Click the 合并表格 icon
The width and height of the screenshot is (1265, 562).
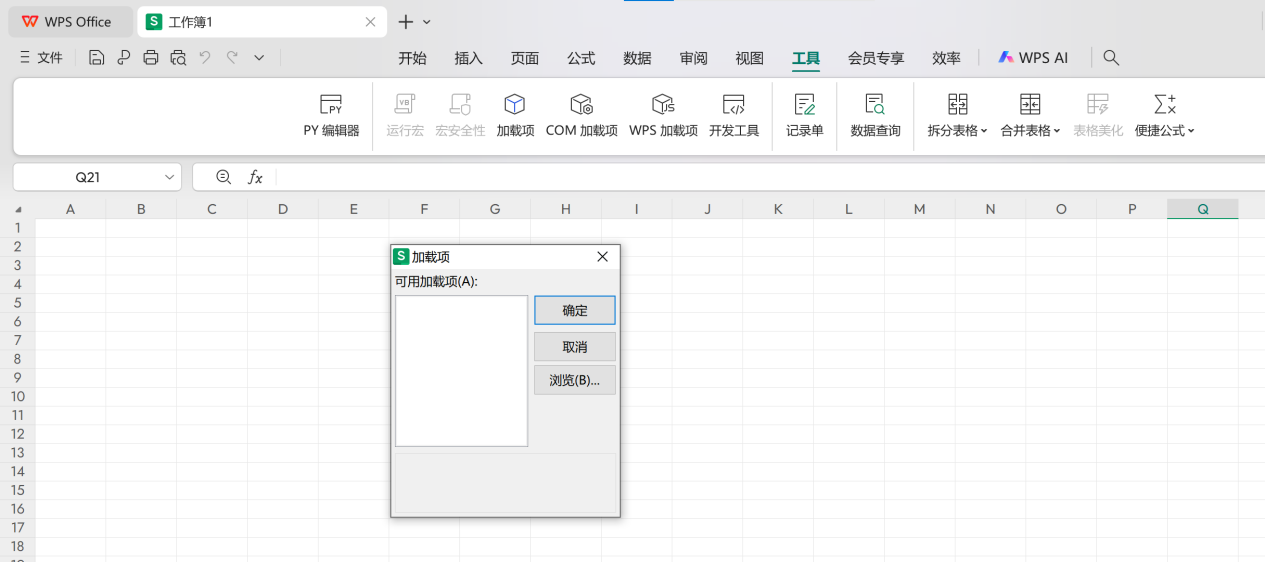tap(1030, 104)
